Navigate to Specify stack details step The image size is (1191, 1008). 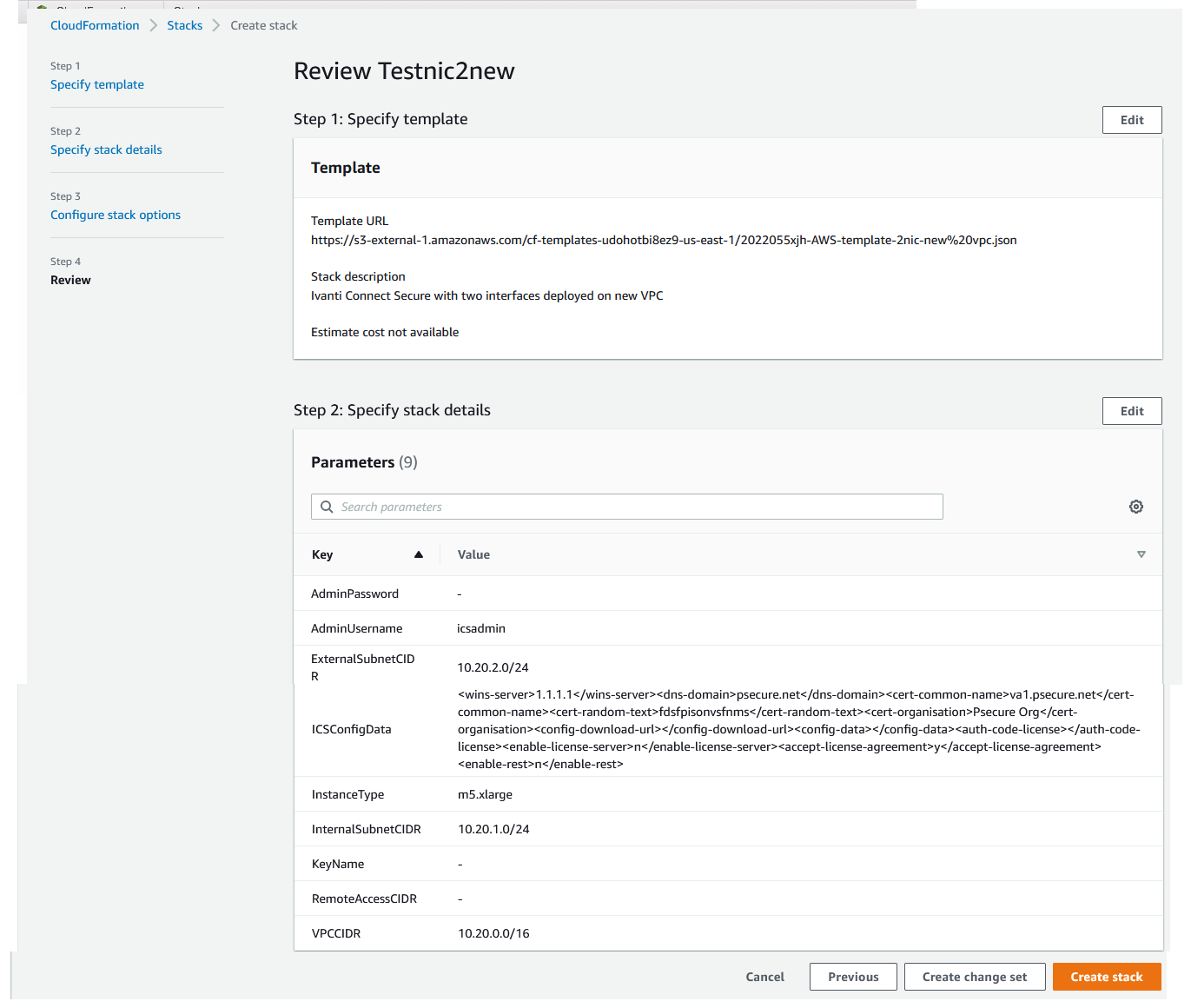tap(106, 149)
